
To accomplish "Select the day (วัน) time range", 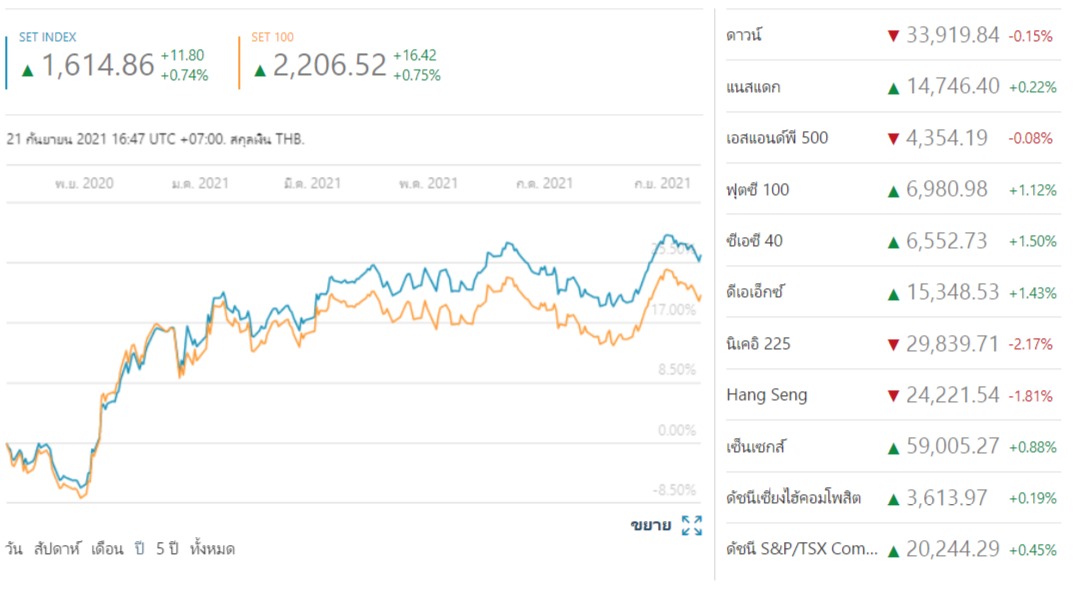I will click(x=14, y=548).
